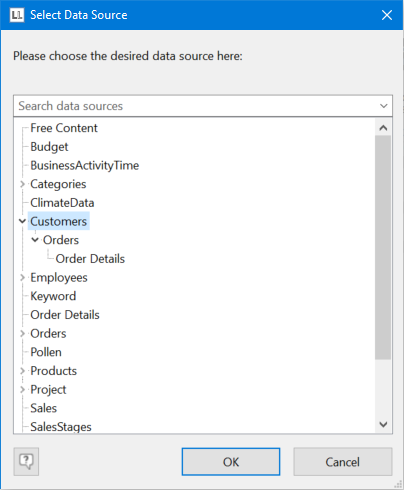Close the Select Data Source dialog
This screenshot has width=404, height=490.
click(387, 15)
